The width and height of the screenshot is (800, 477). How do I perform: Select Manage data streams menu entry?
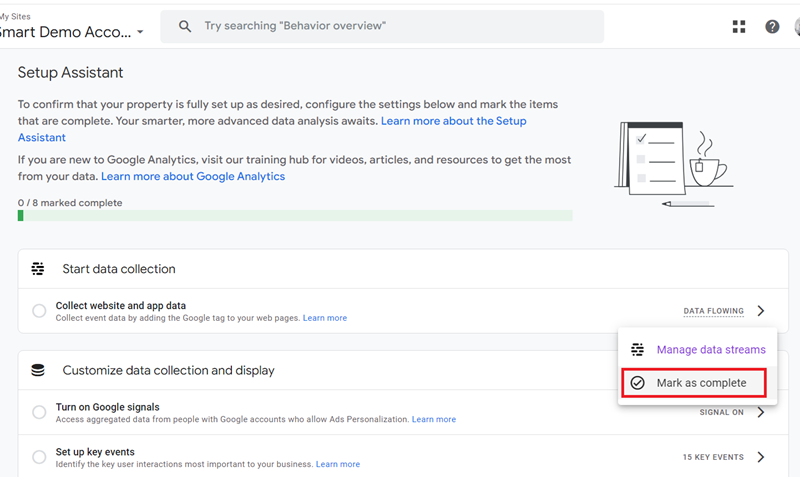point(697,349)
